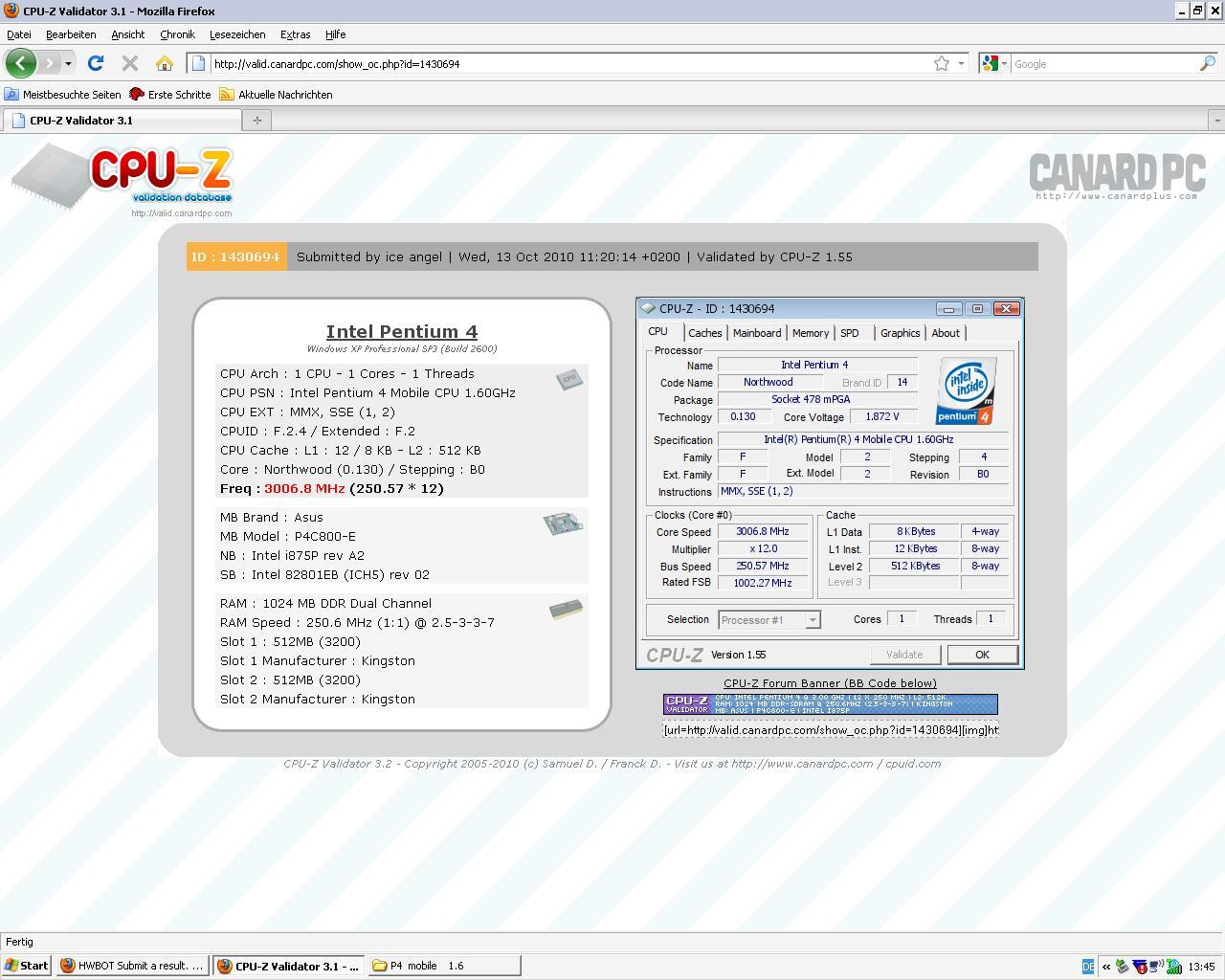Image resolution: width=1225 pixels, height=980 pixels.
Task: Click the taskbar clock 13:45
Action: click(x=1201, y=967)
